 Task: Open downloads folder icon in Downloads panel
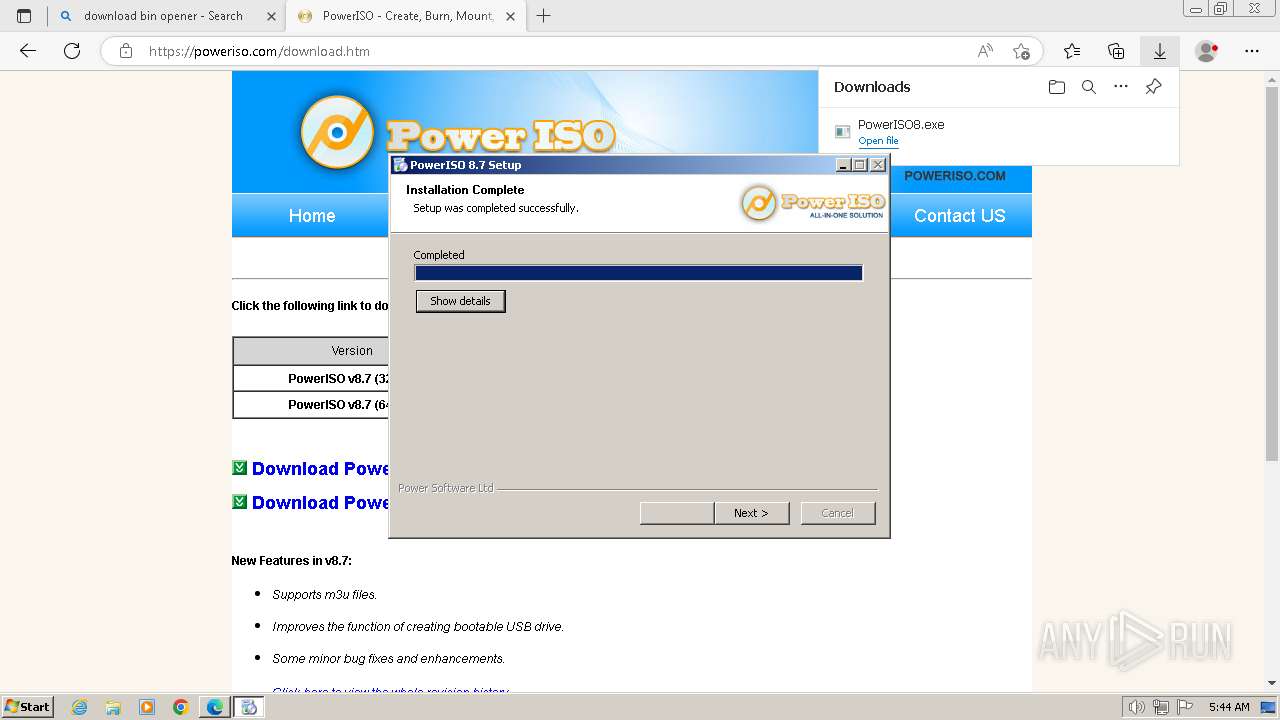tap(1057, 87)
